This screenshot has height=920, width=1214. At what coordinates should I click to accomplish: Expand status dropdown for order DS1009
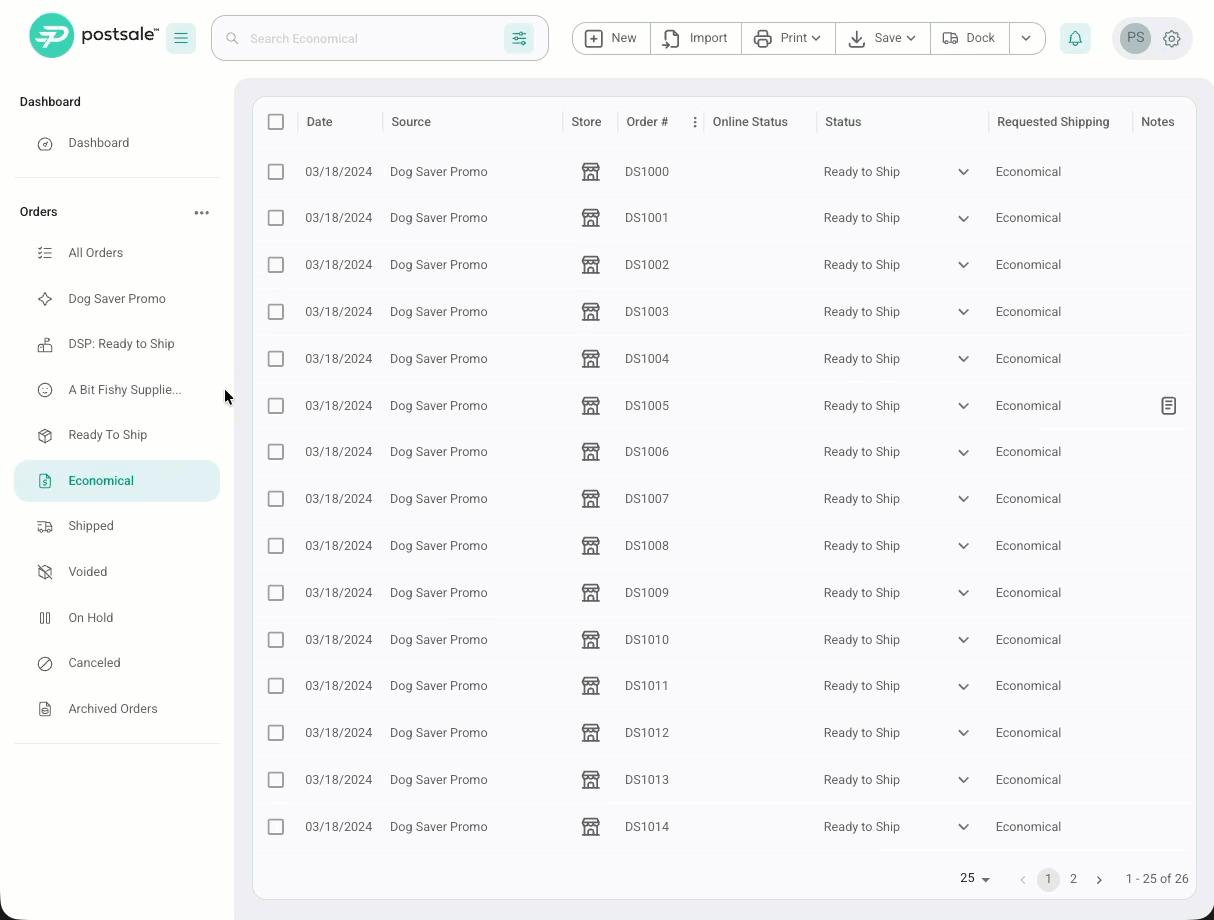[x=963, y=593]
